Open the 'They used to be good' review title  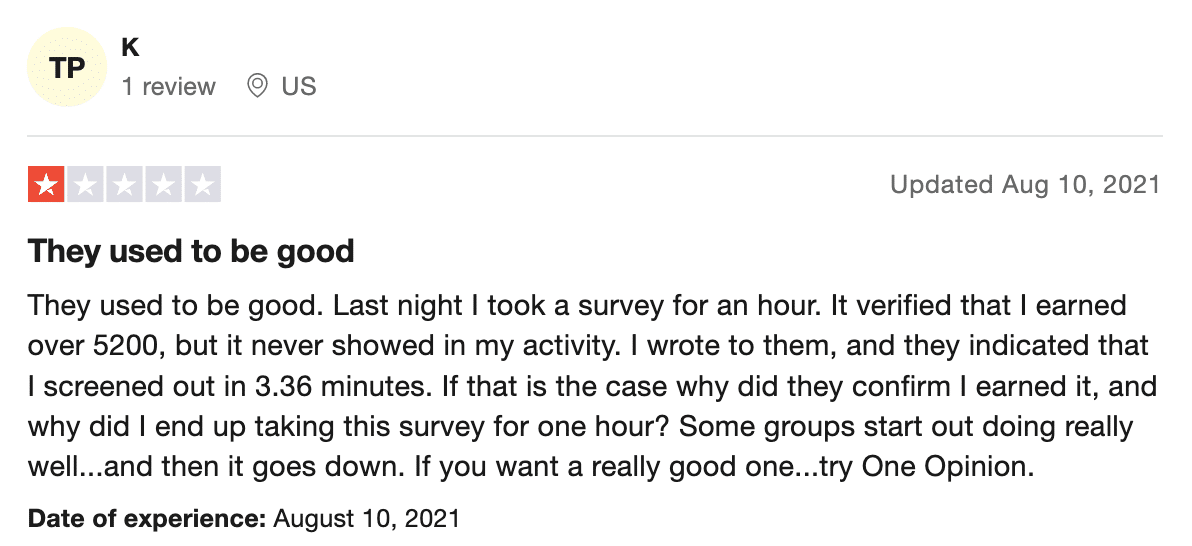pos(191,251)
